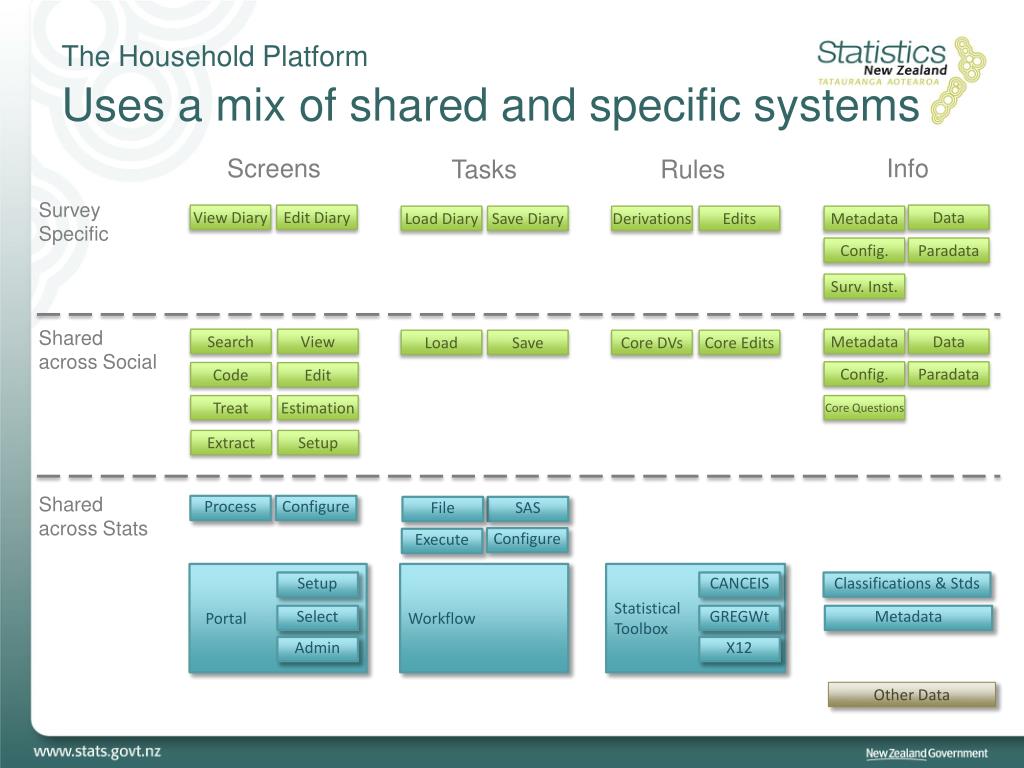Image resolution: width=1024 pixels, height=768 pixels.
Task: Select GREGWt in the Statistical Toolbox
Action: [x=739, y=616]
